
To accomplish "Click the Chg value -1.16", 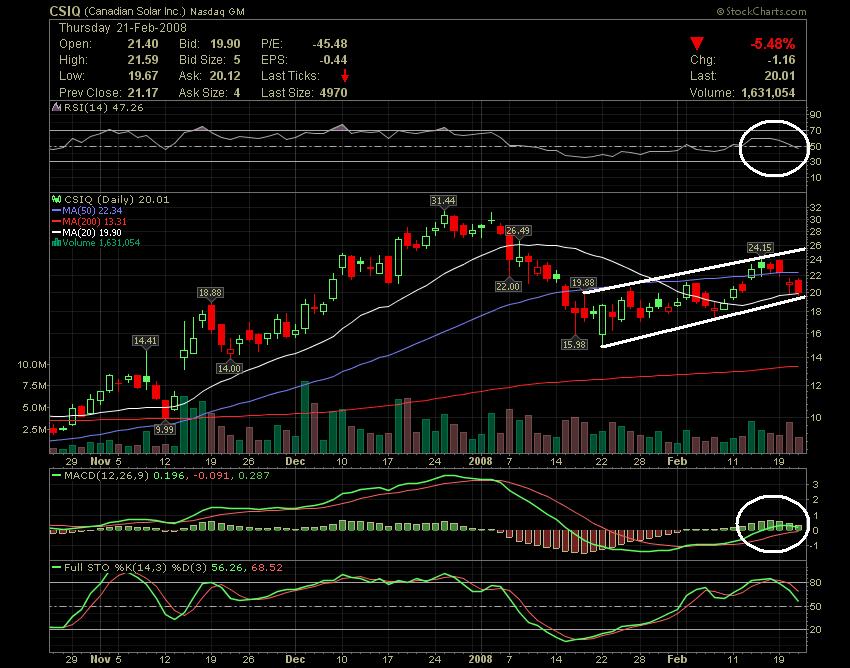I will point(781,60).
